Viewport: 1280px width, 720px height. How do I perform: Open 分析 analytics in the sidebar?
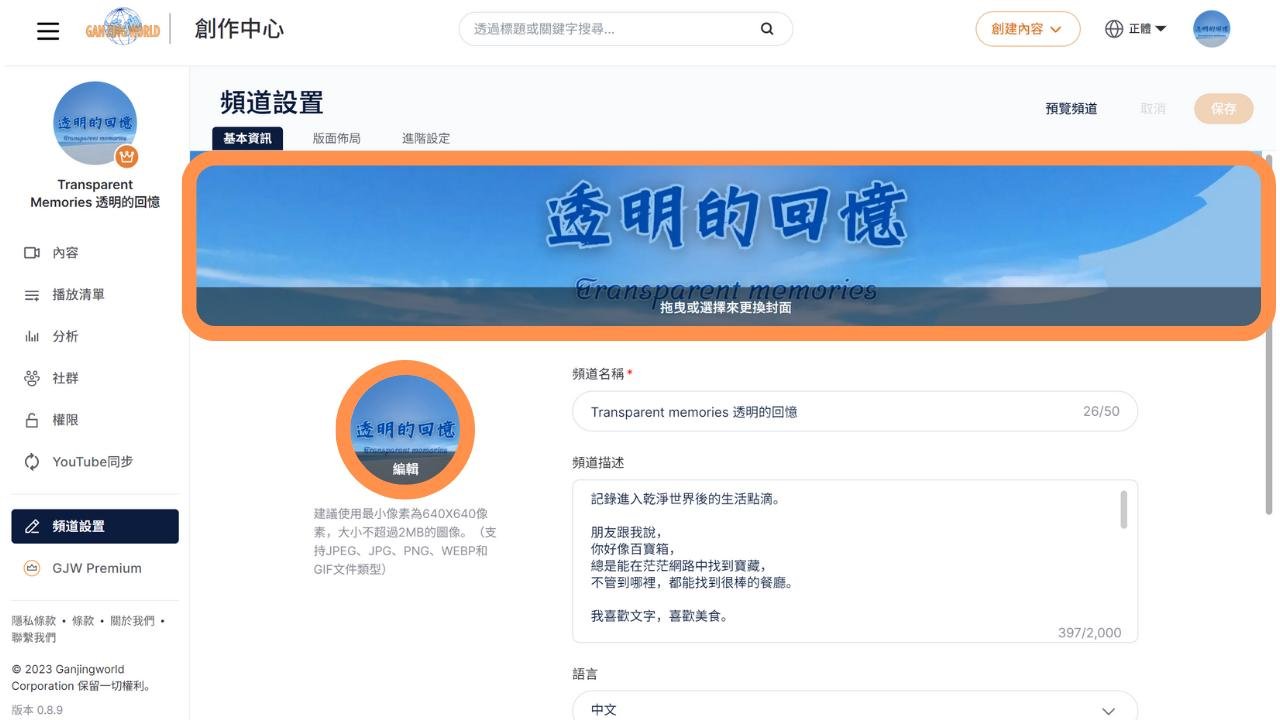point(65,337)
